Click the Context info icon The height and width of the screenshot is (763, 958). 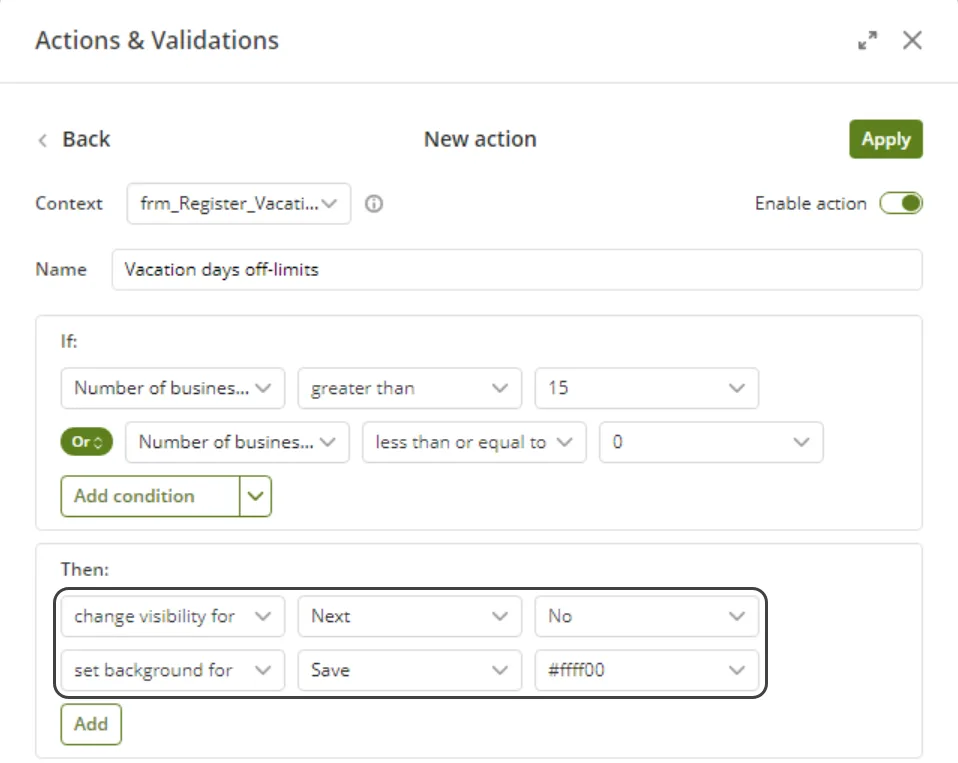[374, 203]
